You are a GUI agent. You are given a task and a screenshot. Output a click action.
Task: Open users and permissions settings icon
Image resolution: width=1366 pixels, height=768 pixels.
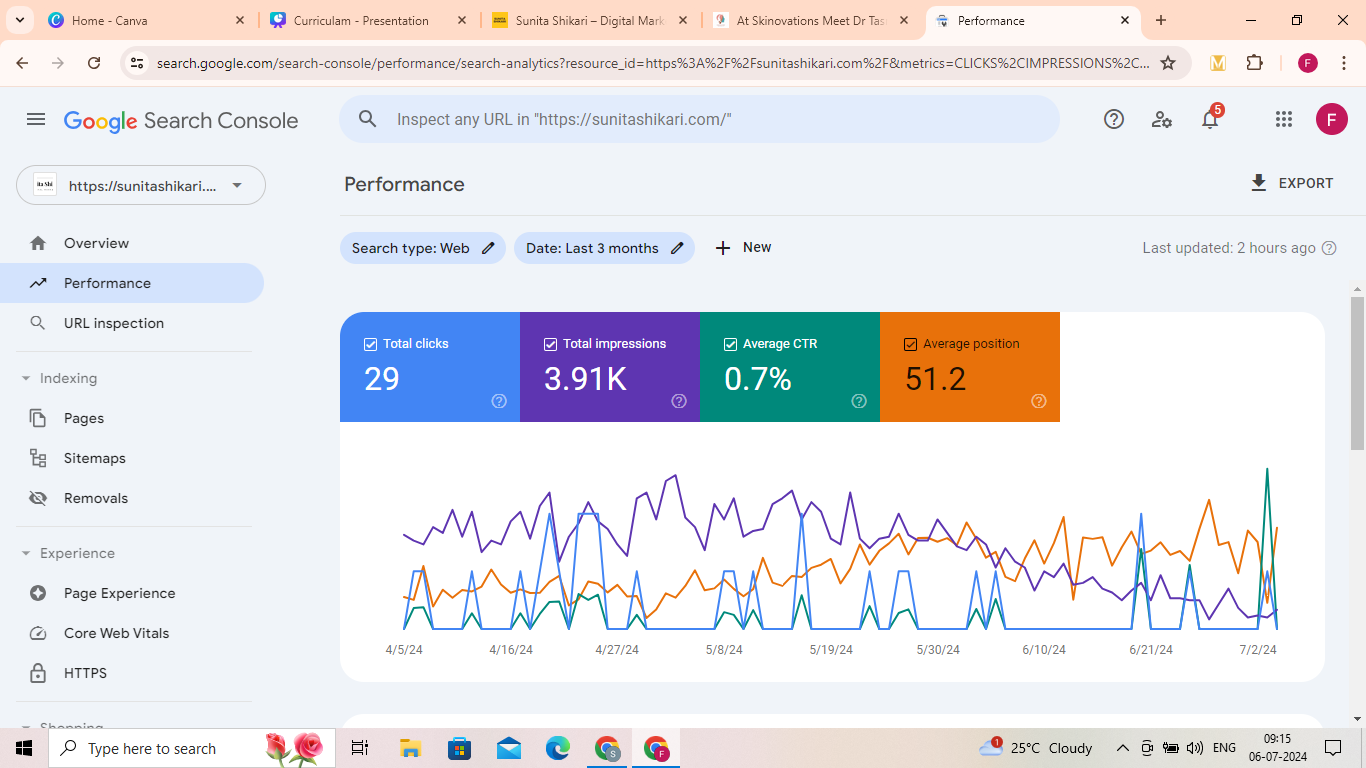point(1162,120)
